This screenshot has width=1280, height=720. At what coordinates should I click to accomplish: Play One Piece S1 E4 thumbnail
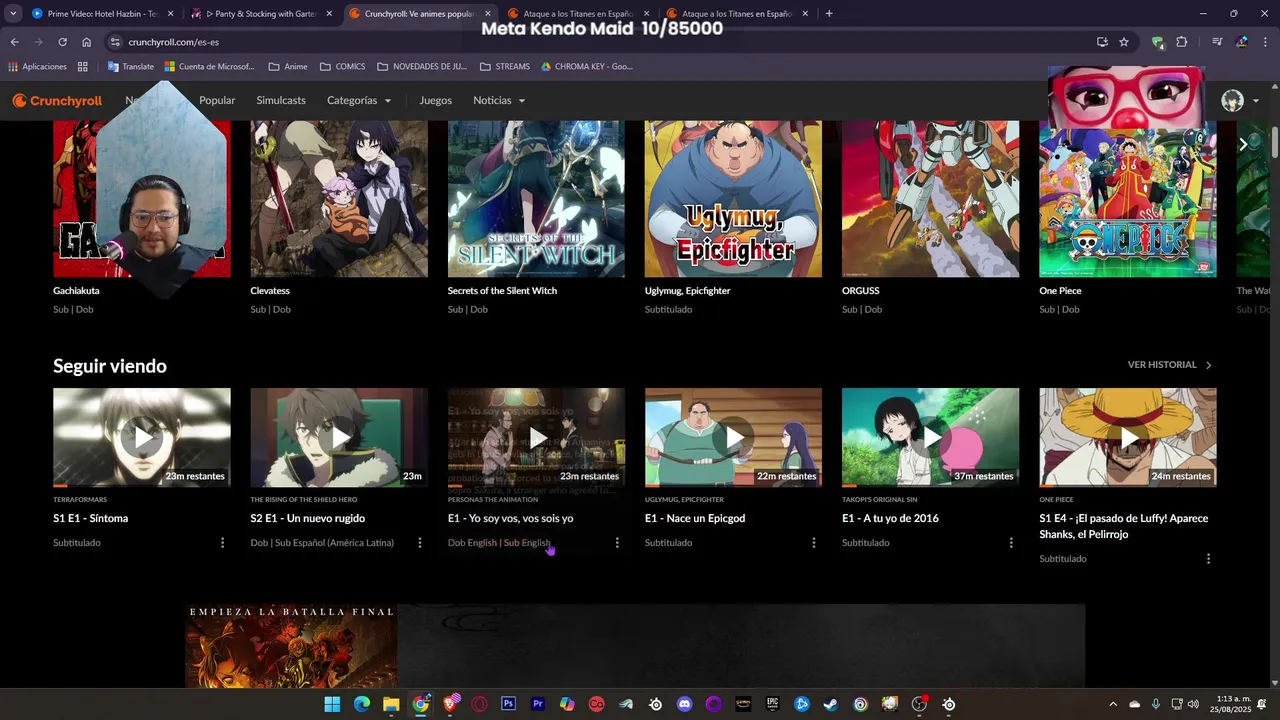[x=1128, y=437]
